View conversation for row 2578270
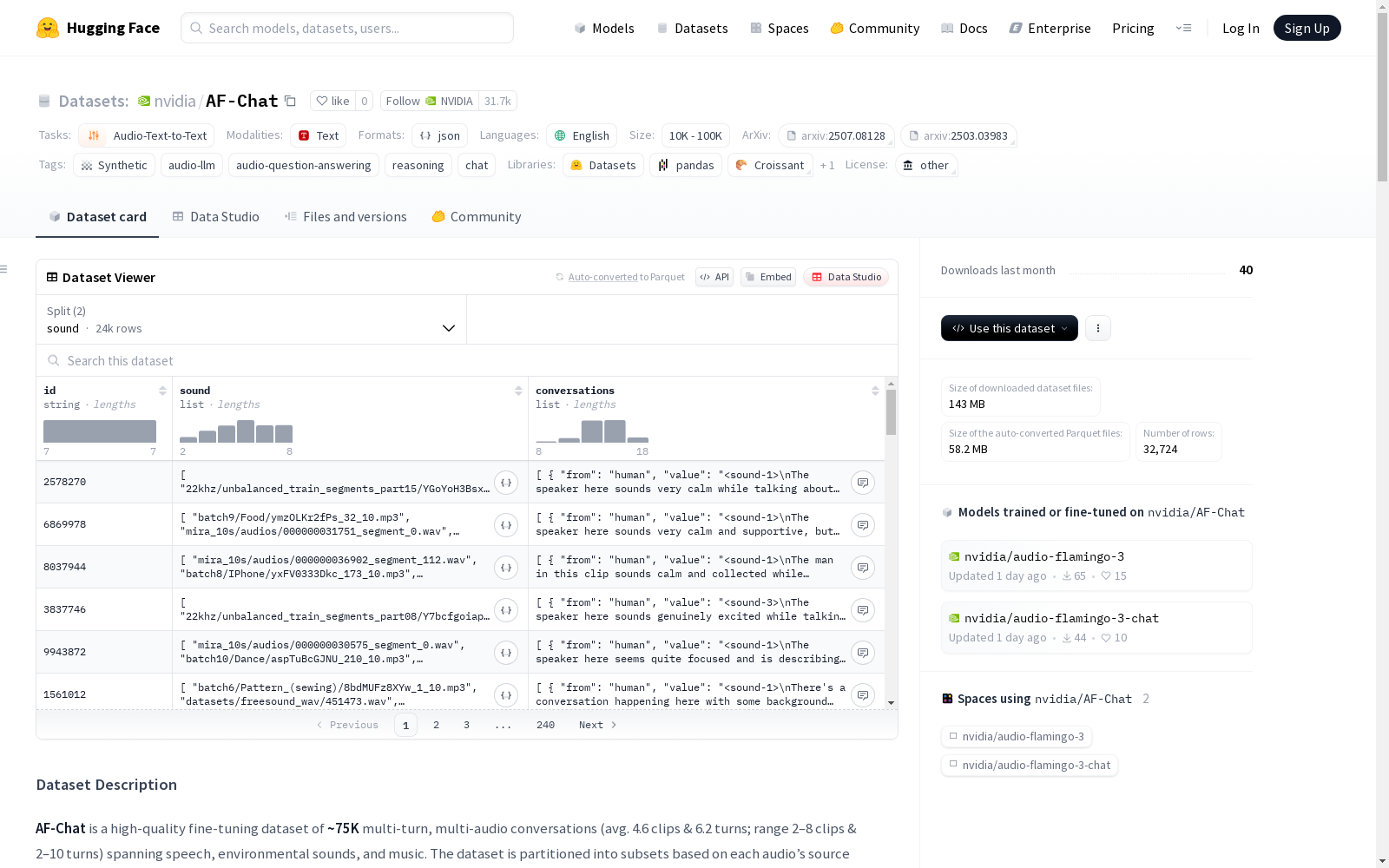The height and width of the screenshot is (868, 1389). (x=863, y=483)
